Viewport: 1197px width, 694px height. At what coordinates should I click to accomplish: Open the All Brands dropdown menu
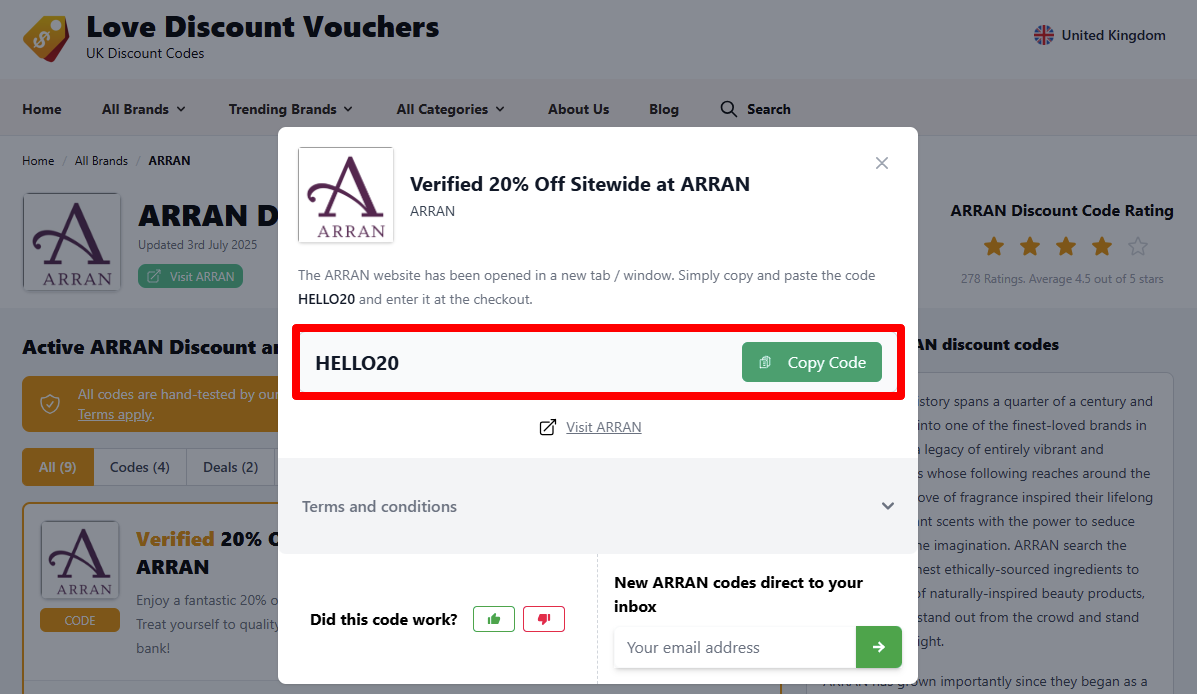144,109
